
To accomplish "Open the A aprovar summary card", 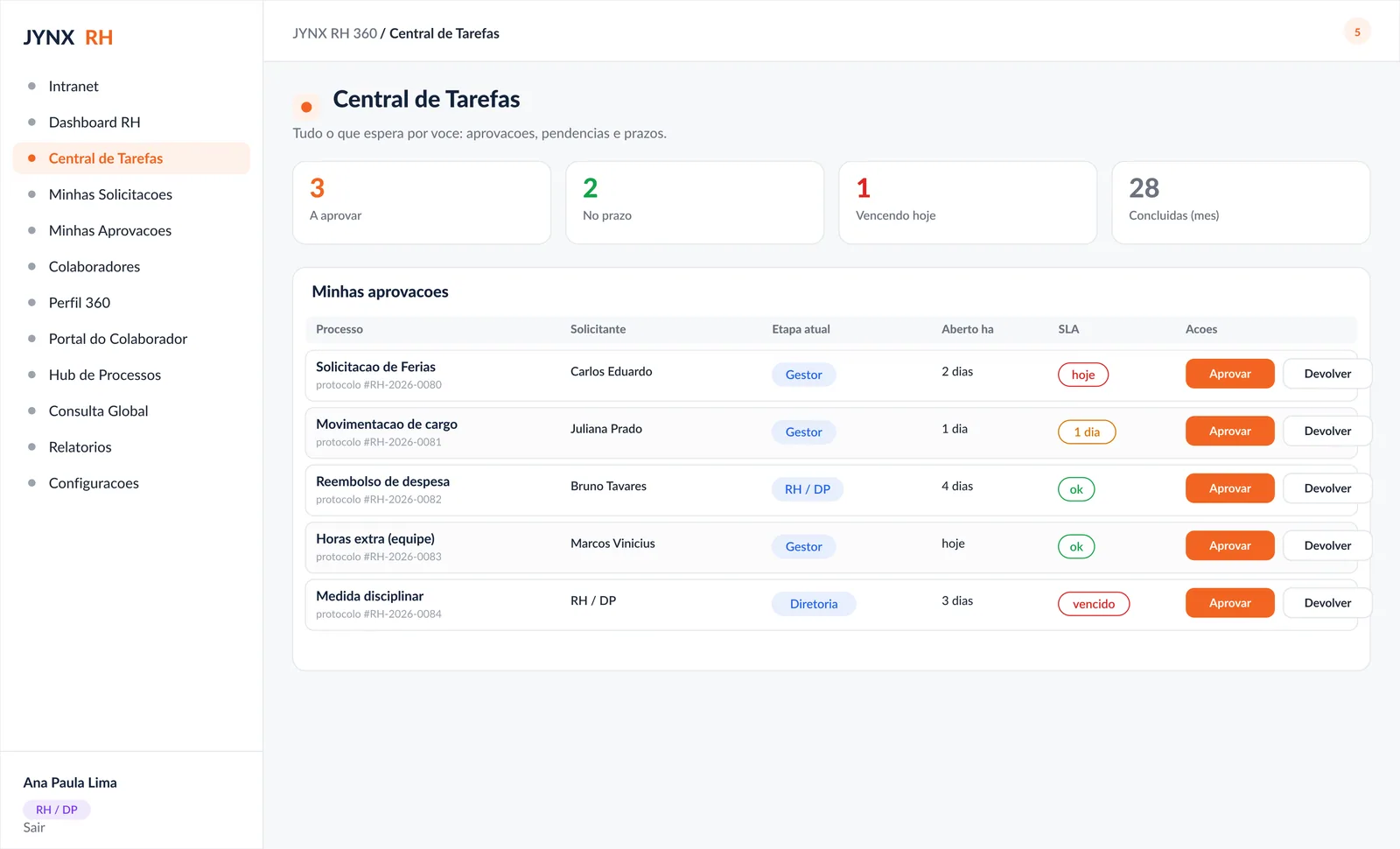I will point(422,202).
